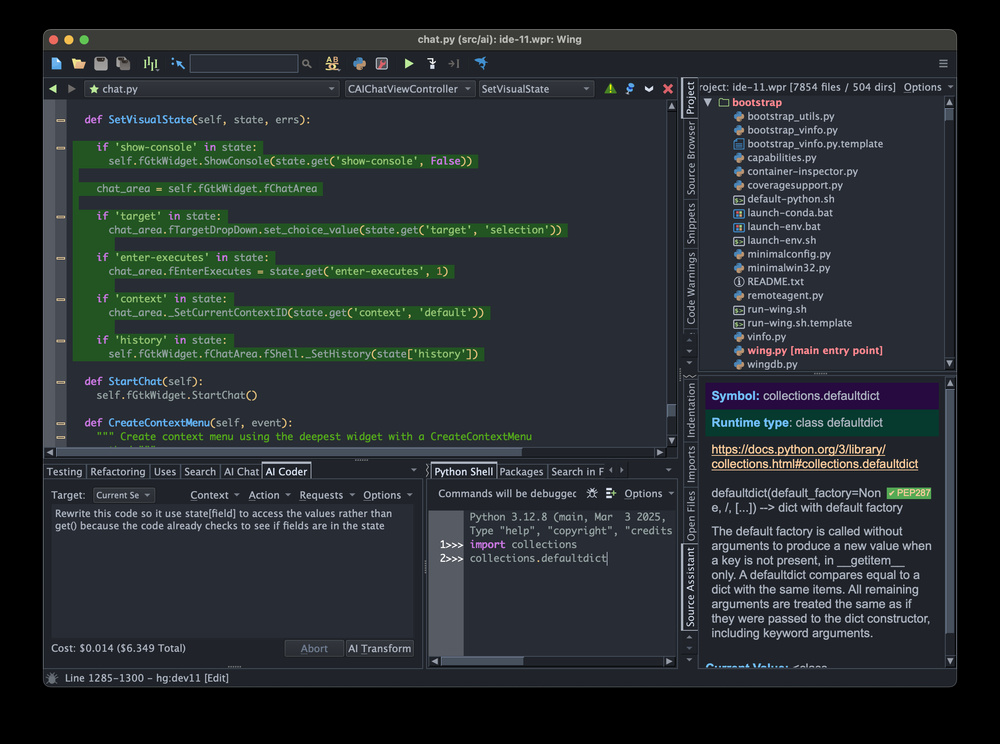Click the Python logo toolbar icon

pos(360,63)
